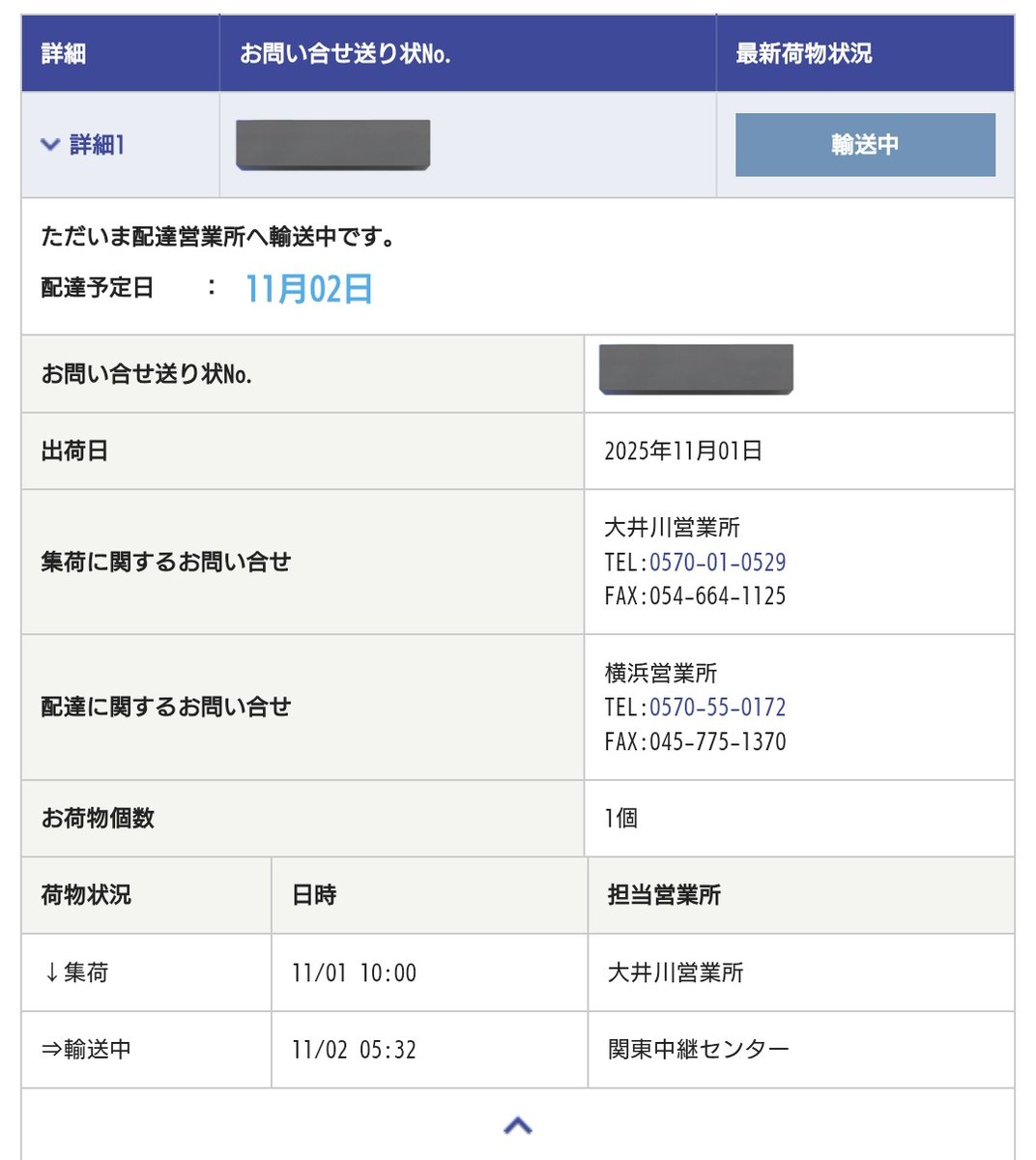Select the 1個 package count value
The image size is (1036, 1160).
coord(620,819)
